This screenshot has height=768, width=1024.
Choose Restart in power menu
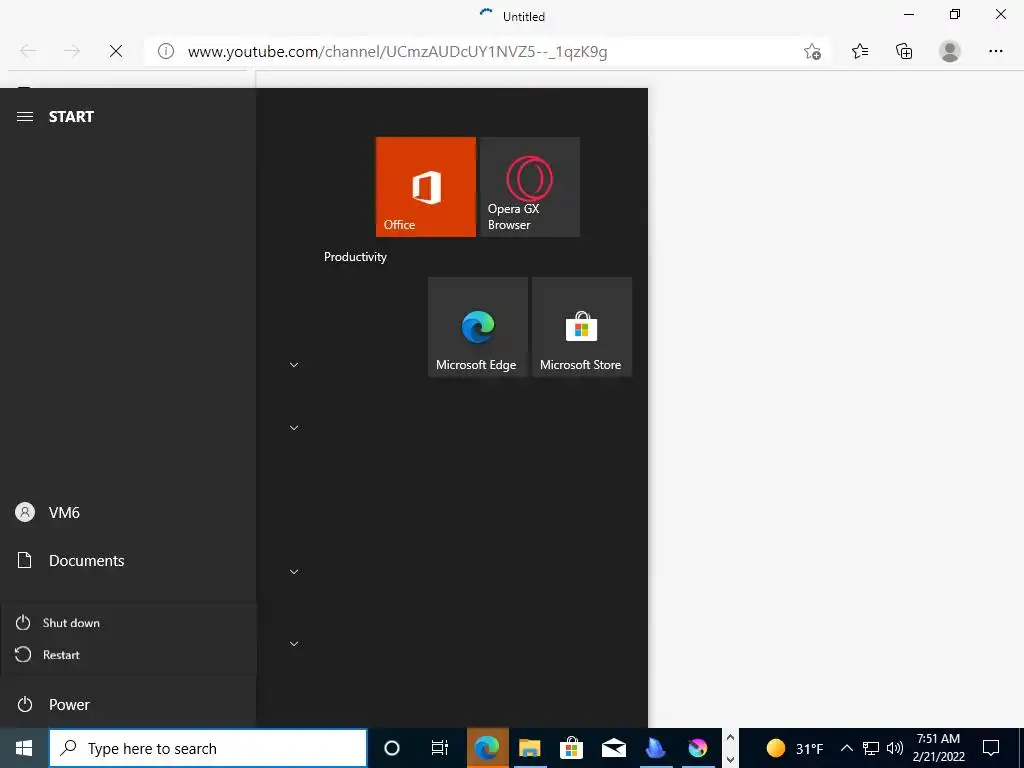(128, 654)
